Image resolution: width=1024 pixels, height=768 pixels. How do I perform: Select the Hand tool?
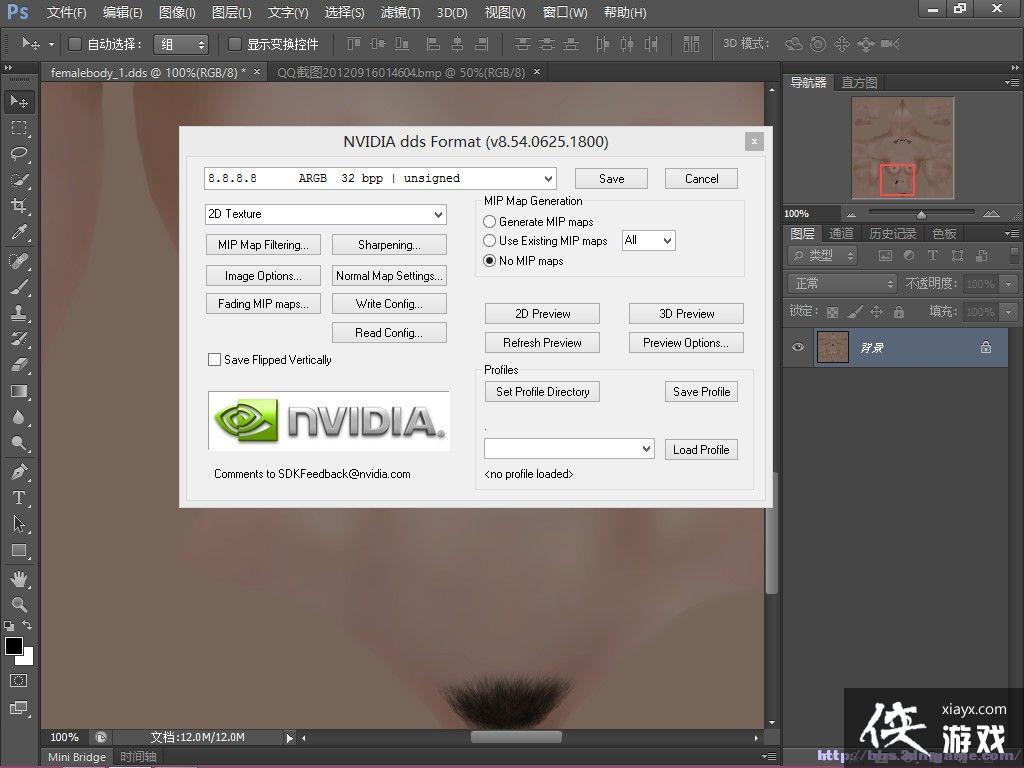point(18,579)
